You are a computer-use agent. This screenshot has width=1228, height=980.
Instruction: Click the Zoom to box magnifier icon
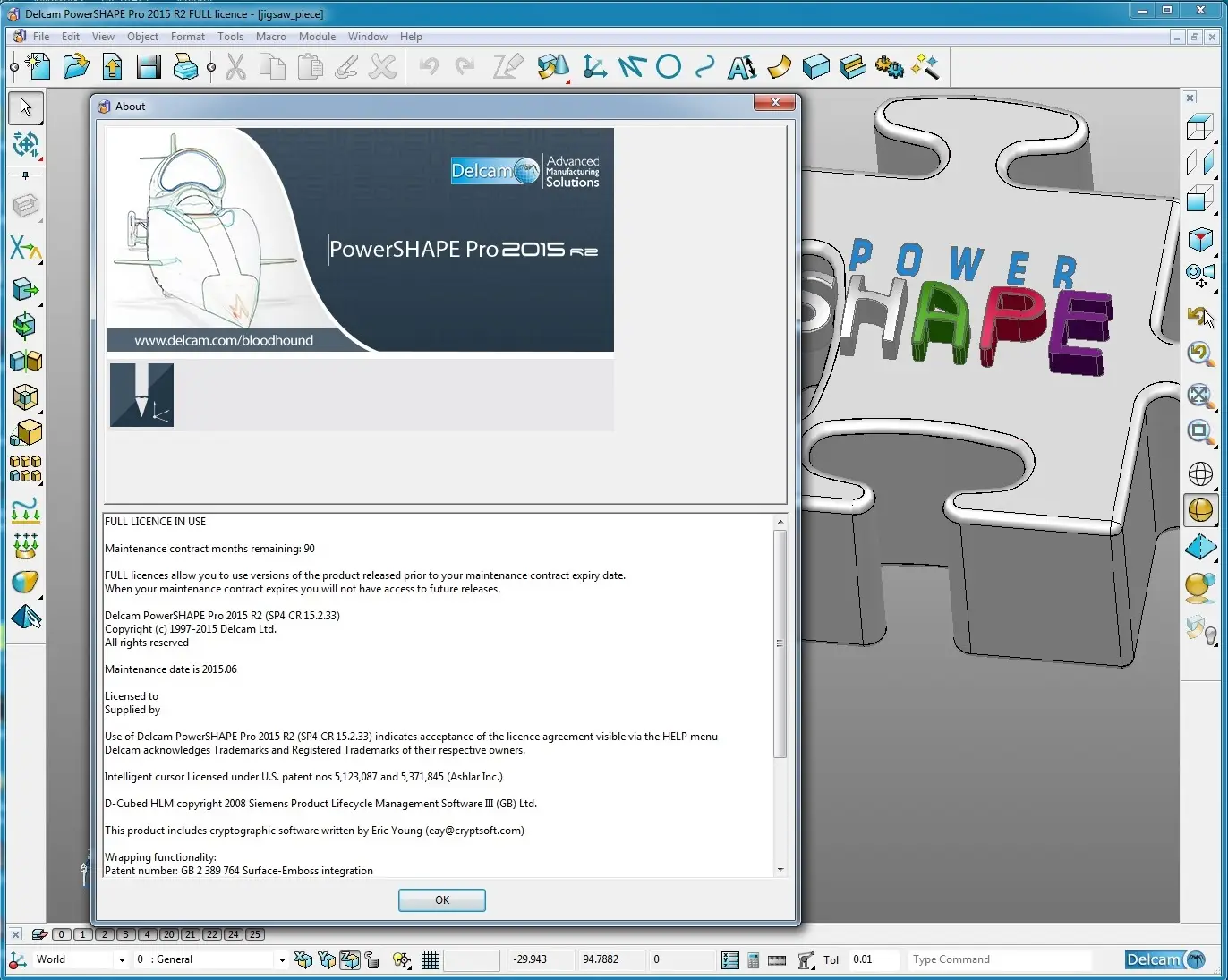(1200, 432)
